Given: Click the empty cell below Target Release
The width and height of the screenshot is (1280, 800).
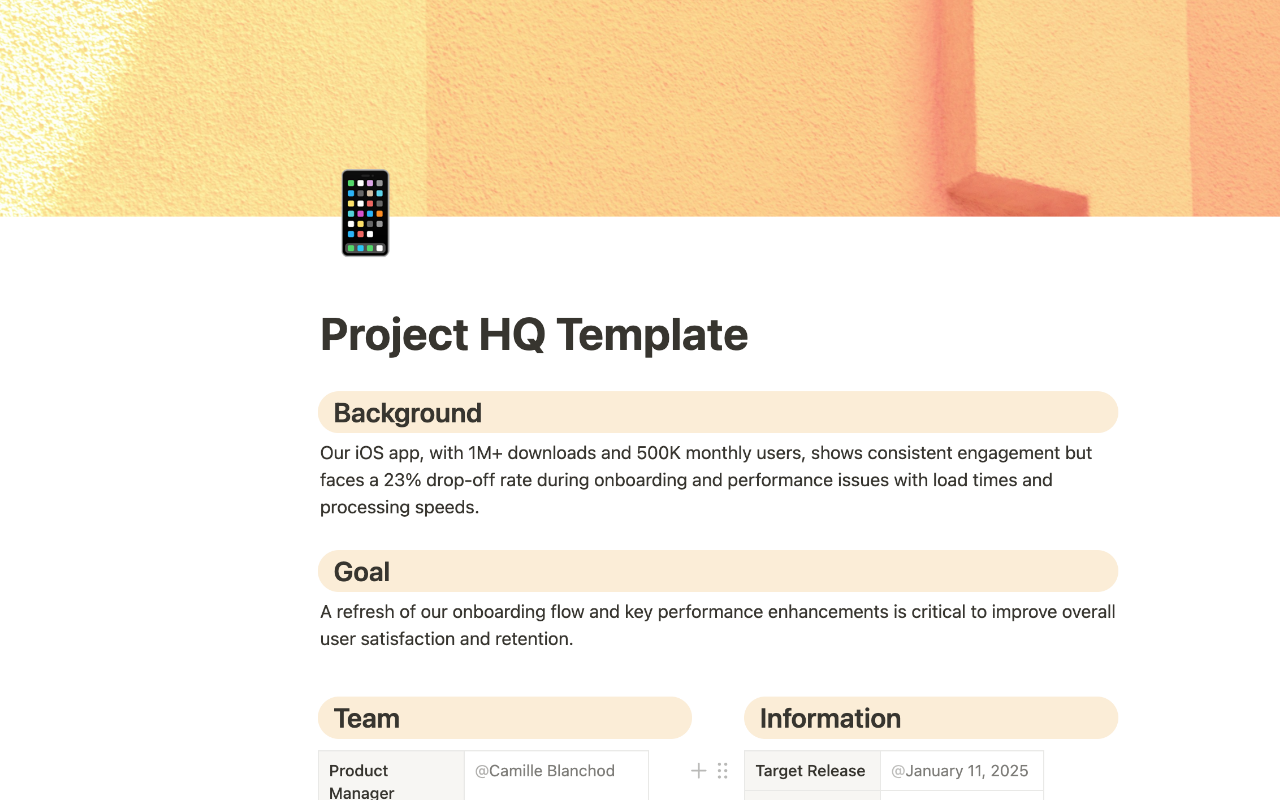Looking at the screenshot, I should [813, 796].
